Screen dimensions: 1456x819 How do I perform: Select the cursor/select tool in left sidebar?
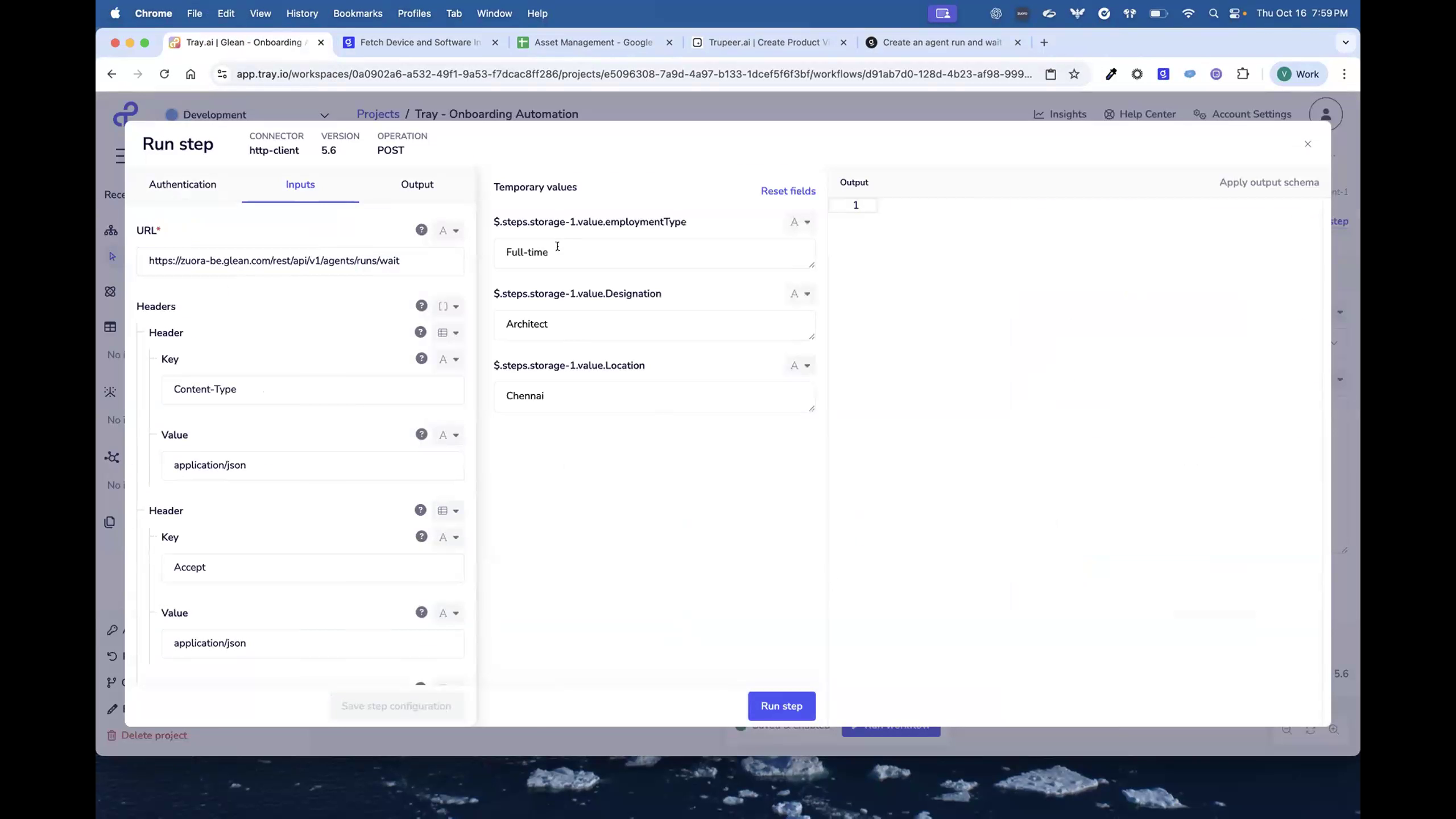[x=112, y=256]
